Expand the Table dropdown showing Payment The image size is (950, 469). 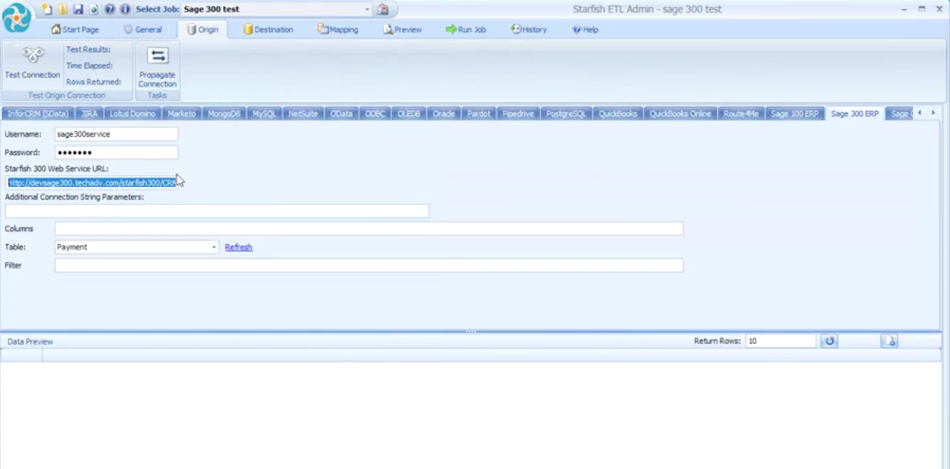pyautogui.click(x=214, y=247)
